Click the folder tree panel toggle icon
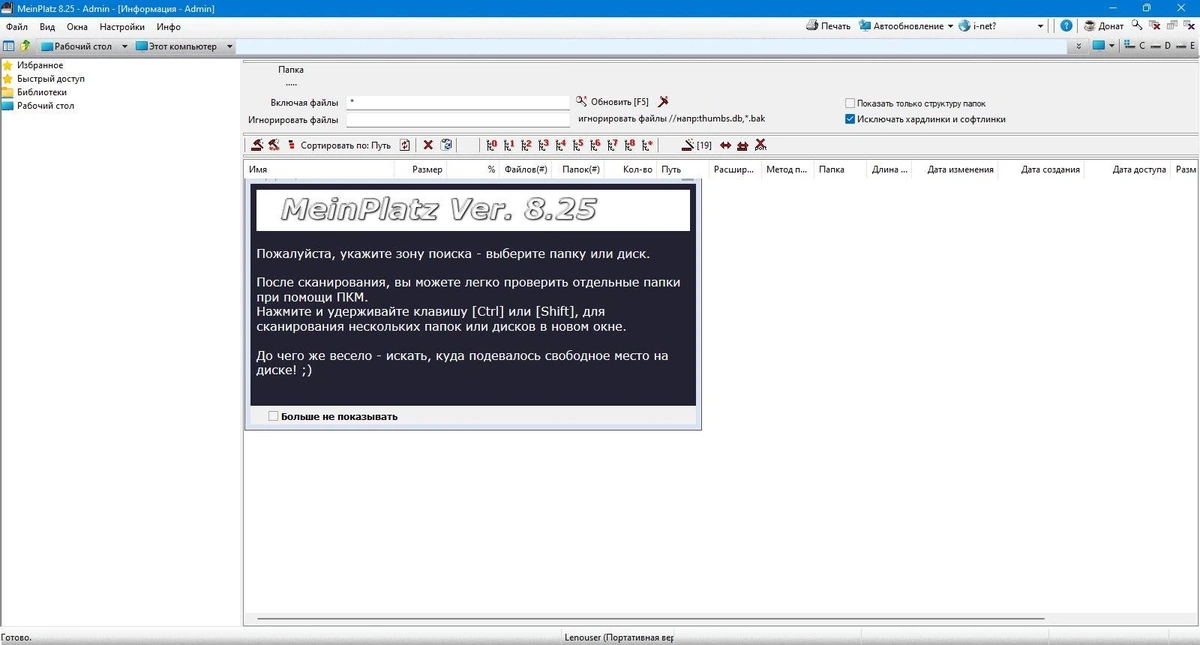Image resolution: width=1200 pixels, height=645 pixels. click(9, 46)
